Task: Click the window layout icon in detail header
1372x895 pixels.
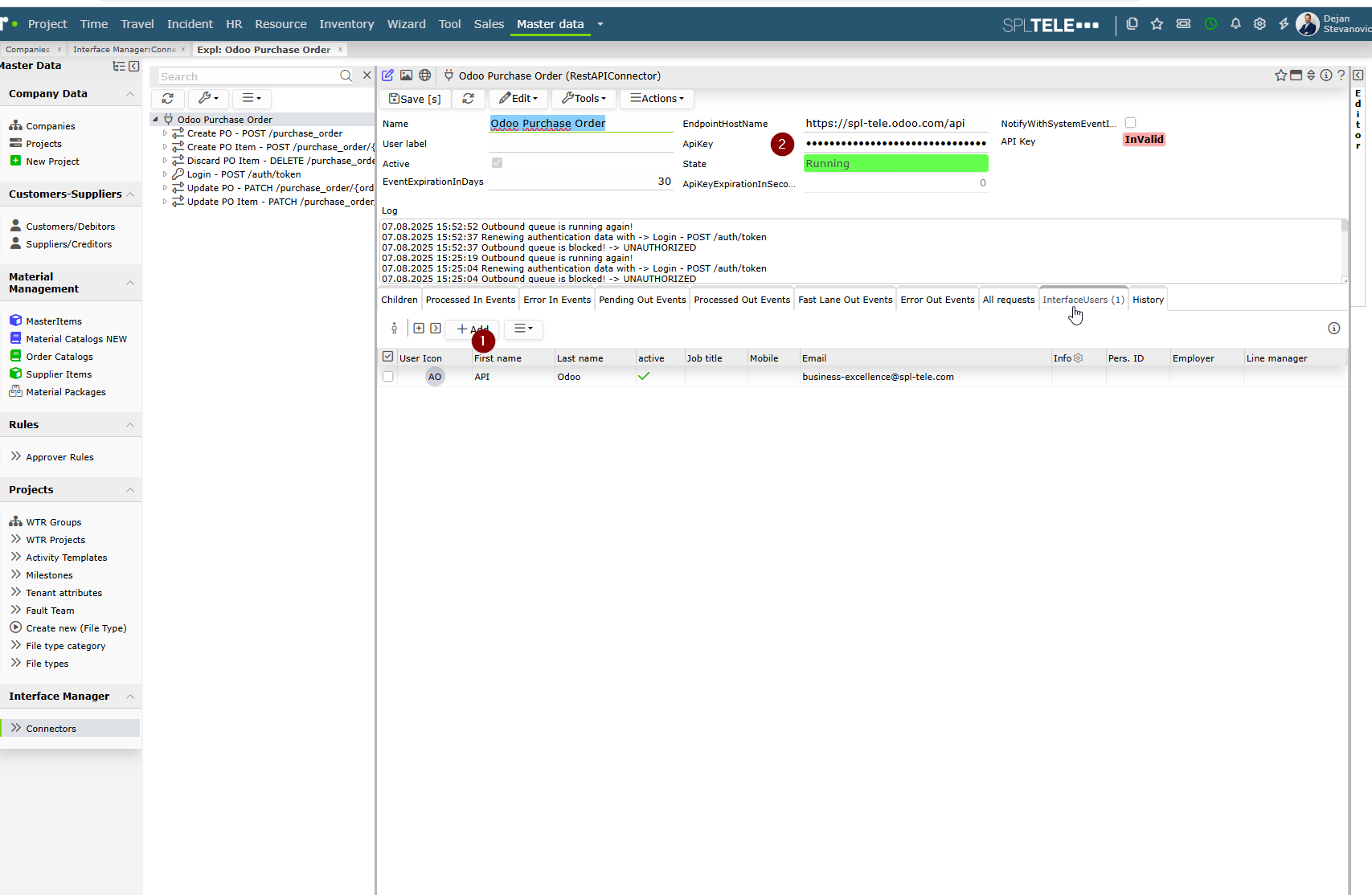Action: [x=1296, y=76]
